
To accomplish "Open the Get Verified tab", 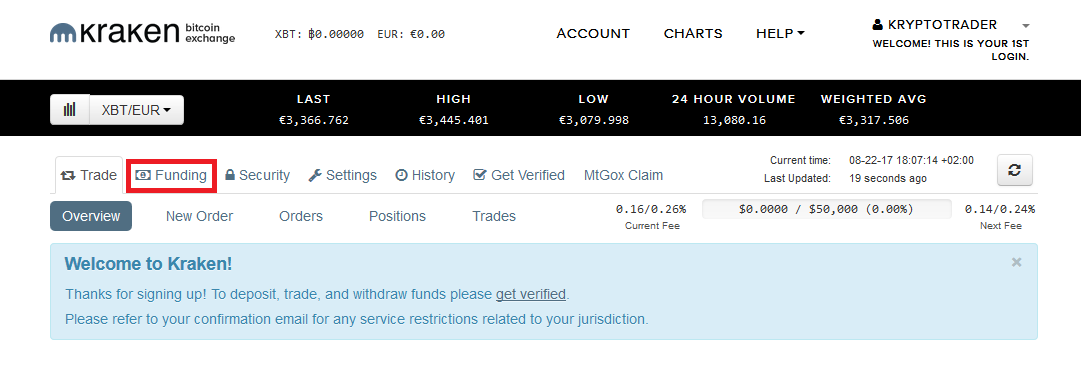I will coord(519,175).
